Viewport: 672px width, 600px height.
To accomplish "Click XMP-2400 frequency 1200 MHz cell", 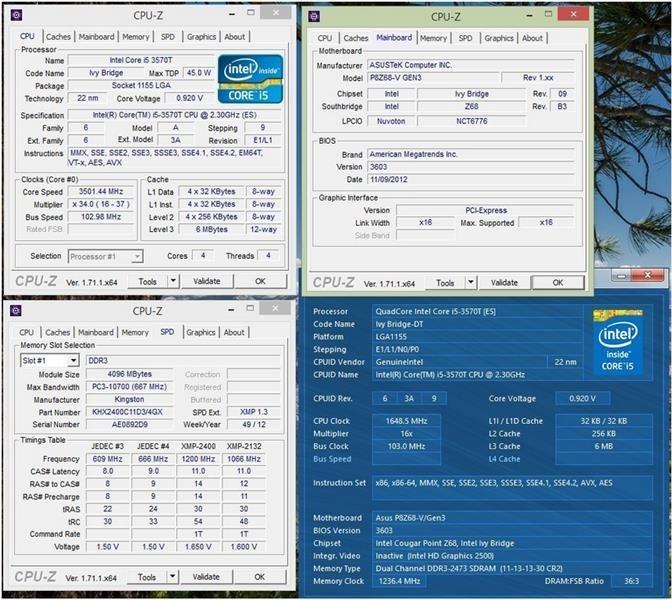I will click(198, 459).
